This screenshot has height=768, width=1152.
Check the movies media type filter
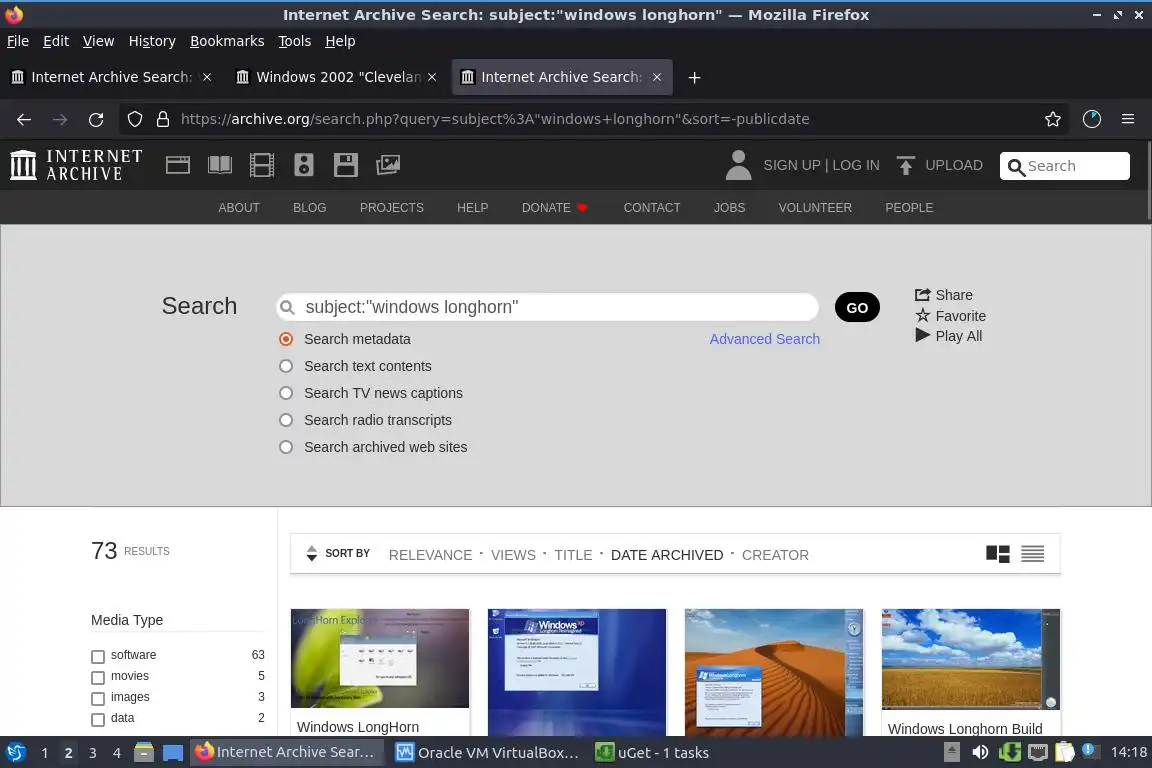[98, 677]
